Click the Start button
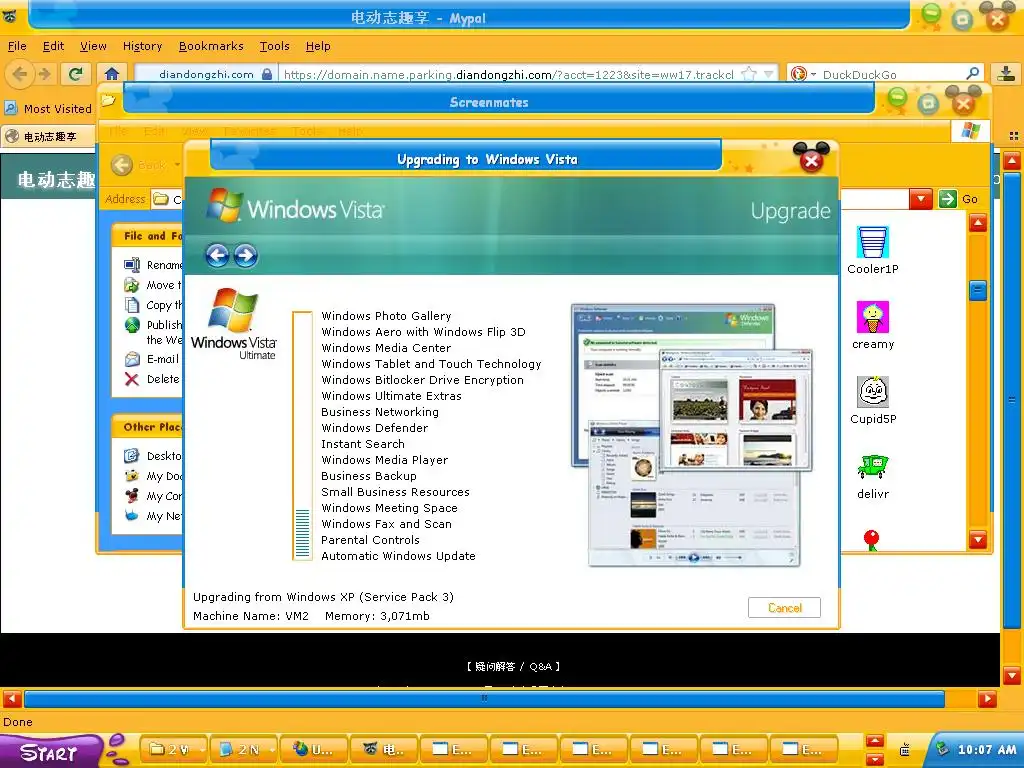The image size is (1024, 768). click(x=50, y=752)
